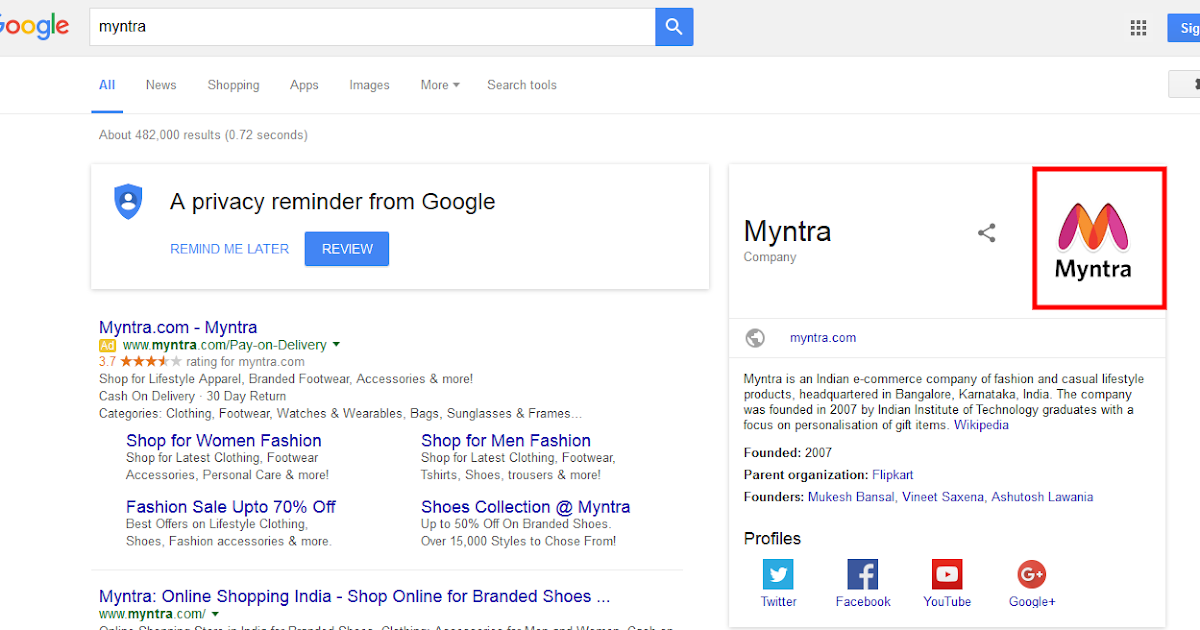The image size is (1200, 630).
Task: Open Search tools
Action: pyautogui.click(x=522, y=85)
